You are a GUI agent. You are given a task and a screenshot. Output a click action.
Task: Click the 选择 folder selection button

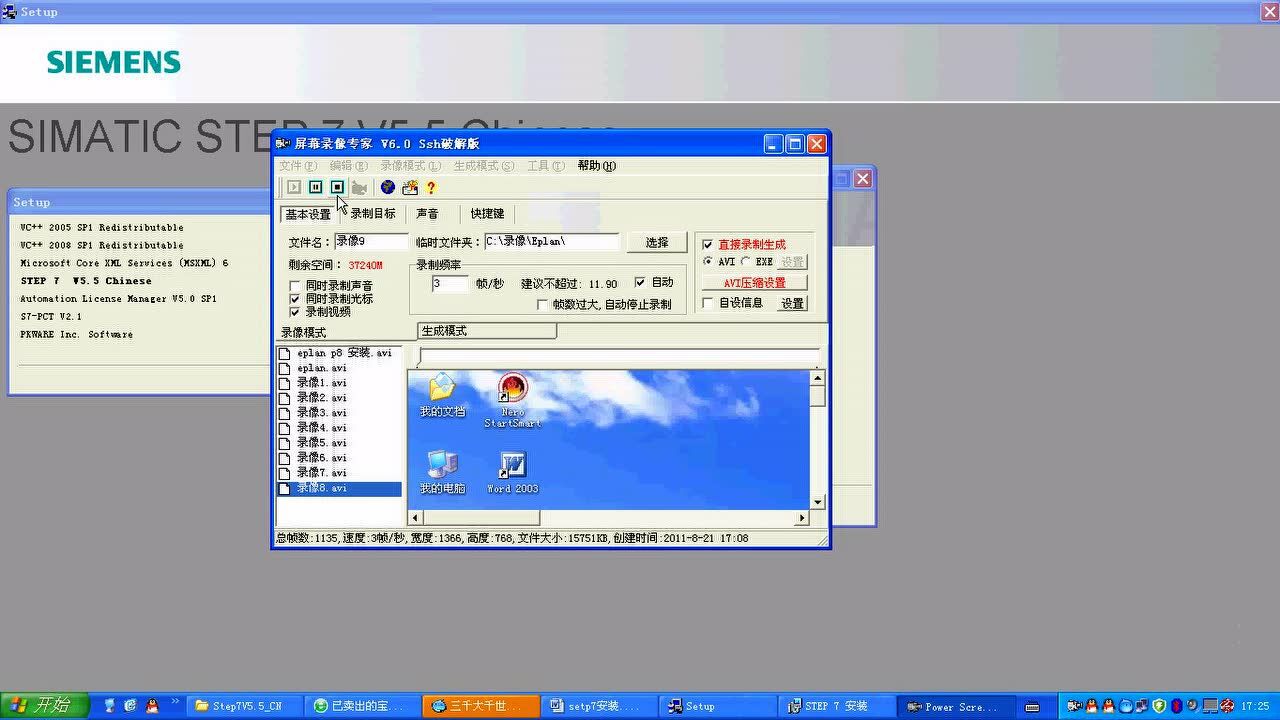(x=656, y=241)
